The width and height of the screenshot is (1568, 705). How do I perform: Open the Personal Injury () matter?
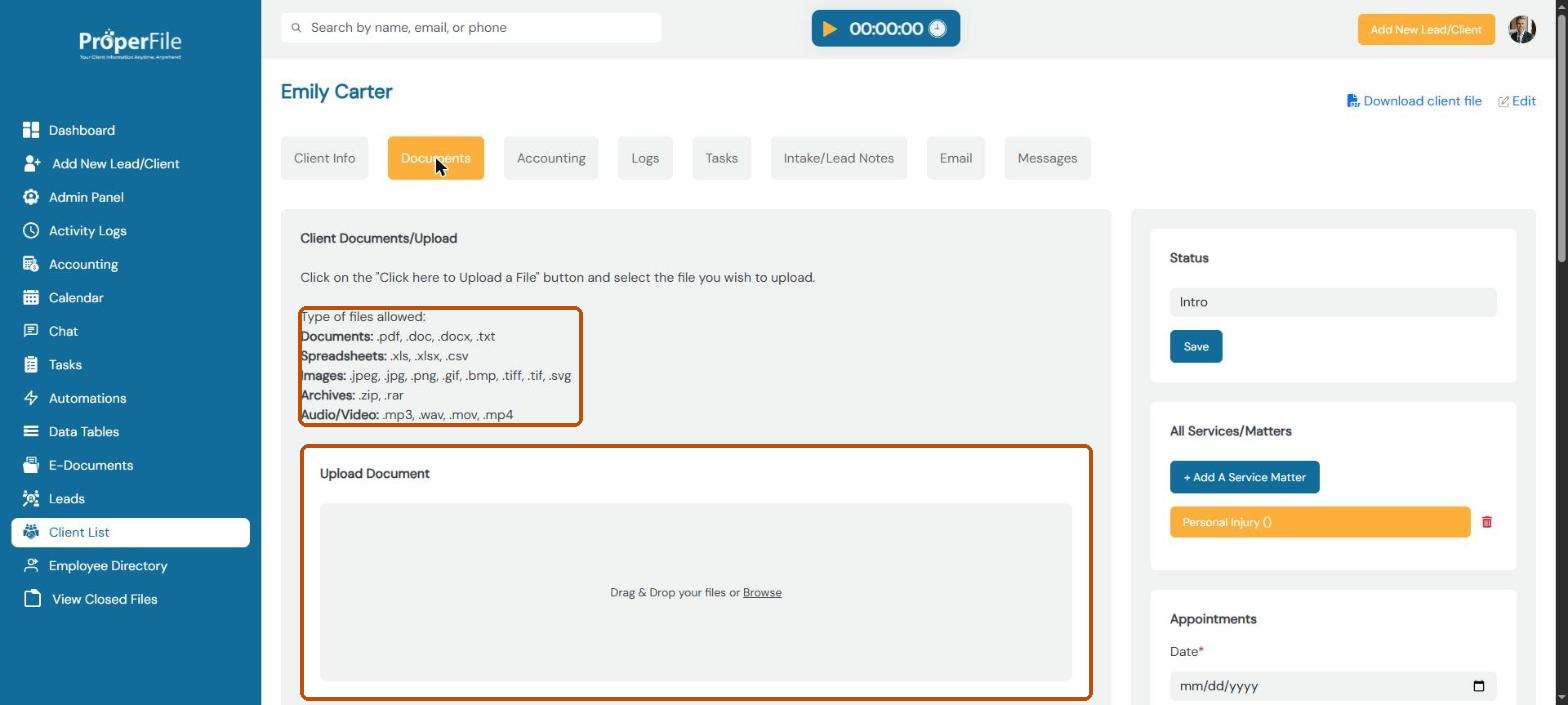click(1320, 522)
